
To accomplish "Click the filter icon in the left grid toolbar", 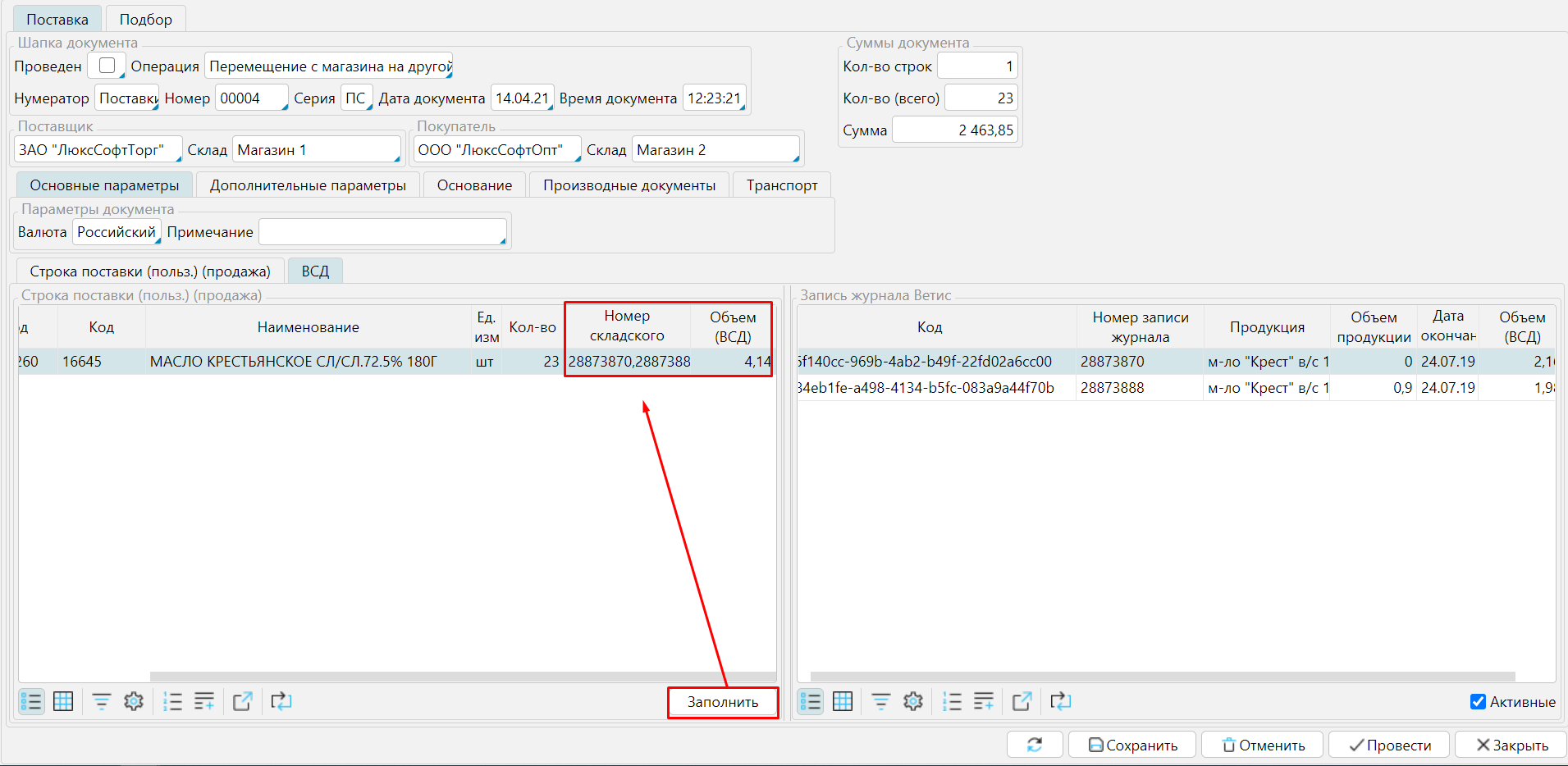I will click(102, 701).
